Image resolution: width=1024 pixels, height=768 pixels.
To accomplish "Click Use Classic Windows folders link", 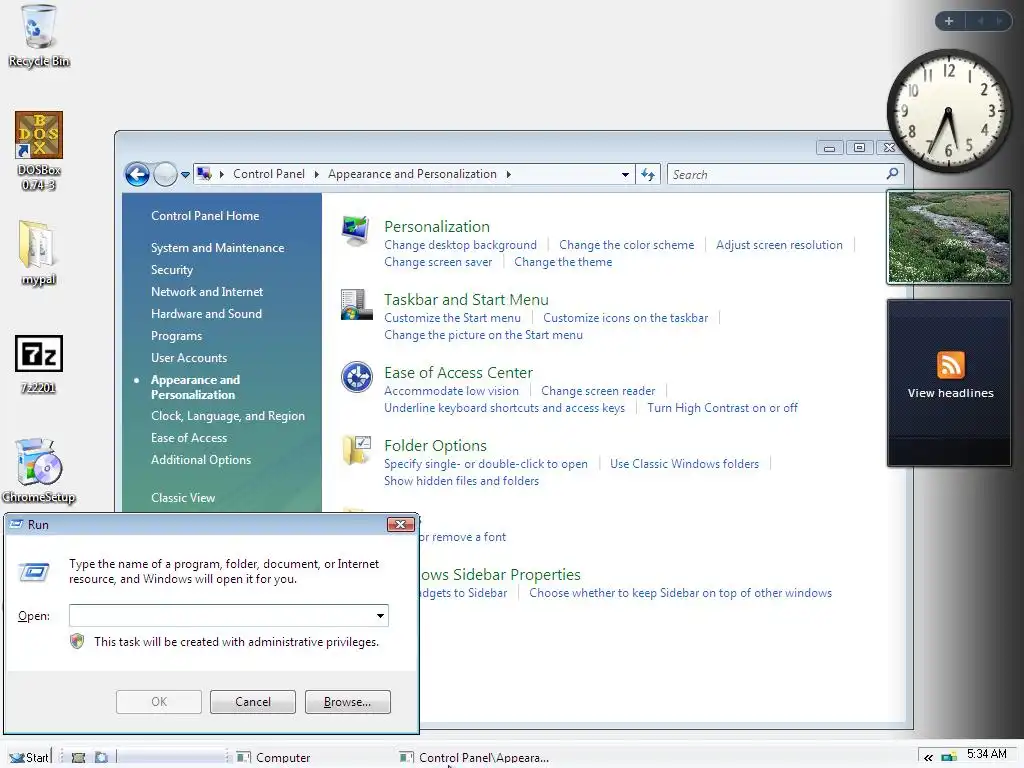I will point(684,464).
